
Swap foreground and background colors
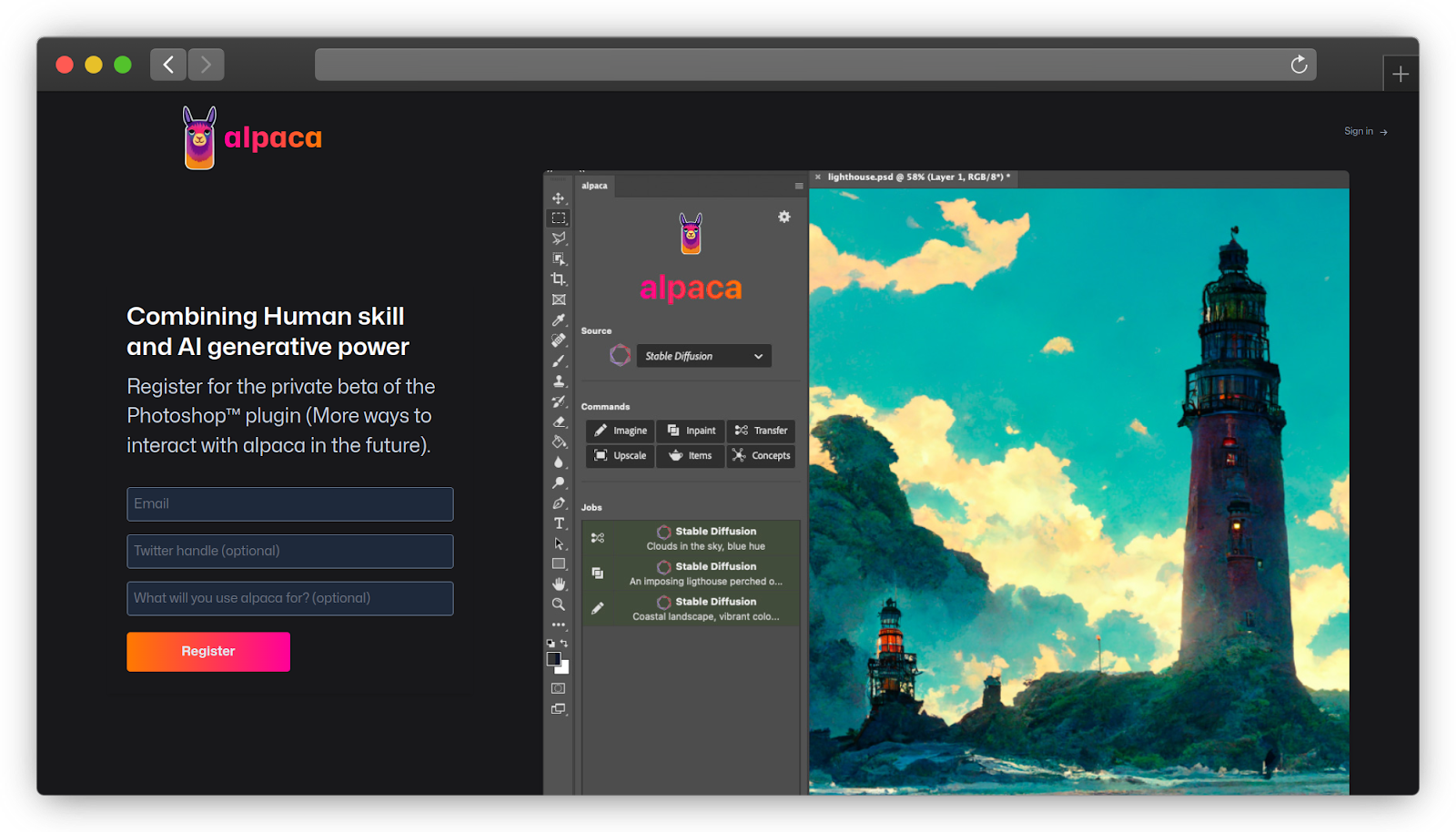564,644
